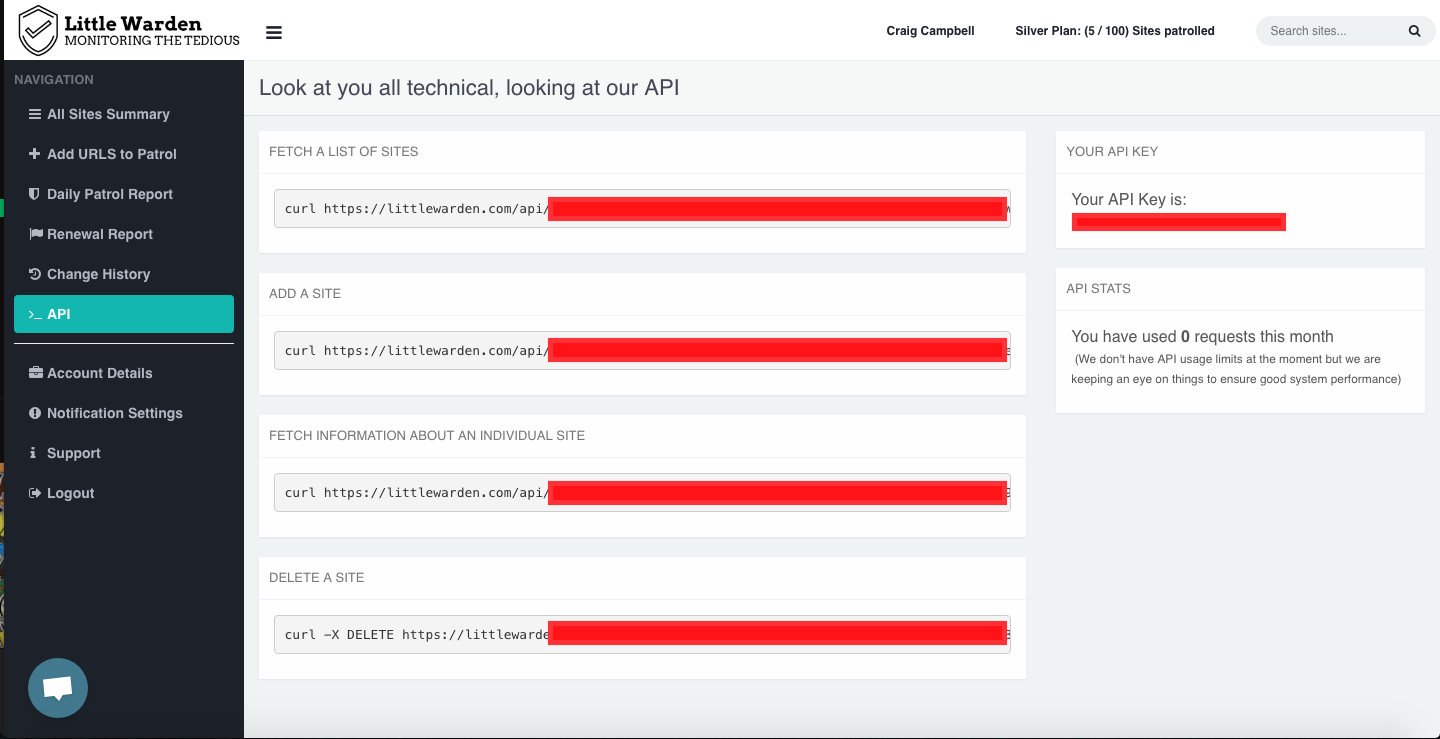Click the plus icon beside Add URLS to Patrol
Image resolution: width=1440 pixels, height=739 pixels.
34,154
